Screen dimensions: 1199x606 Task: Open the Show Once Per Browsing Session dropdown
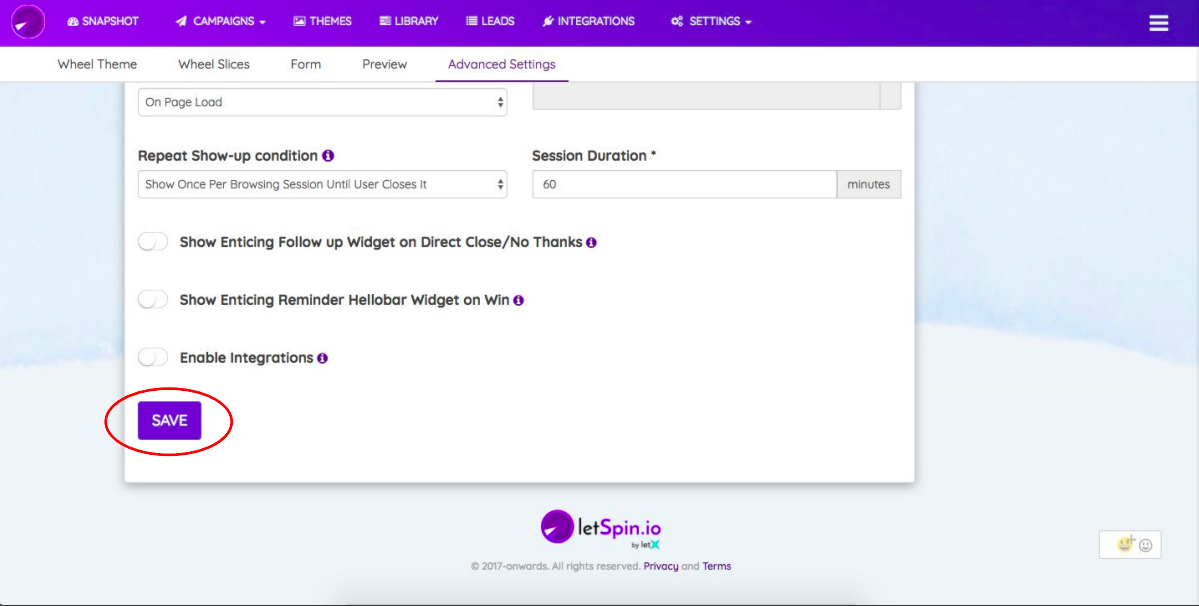pos(323,184)
